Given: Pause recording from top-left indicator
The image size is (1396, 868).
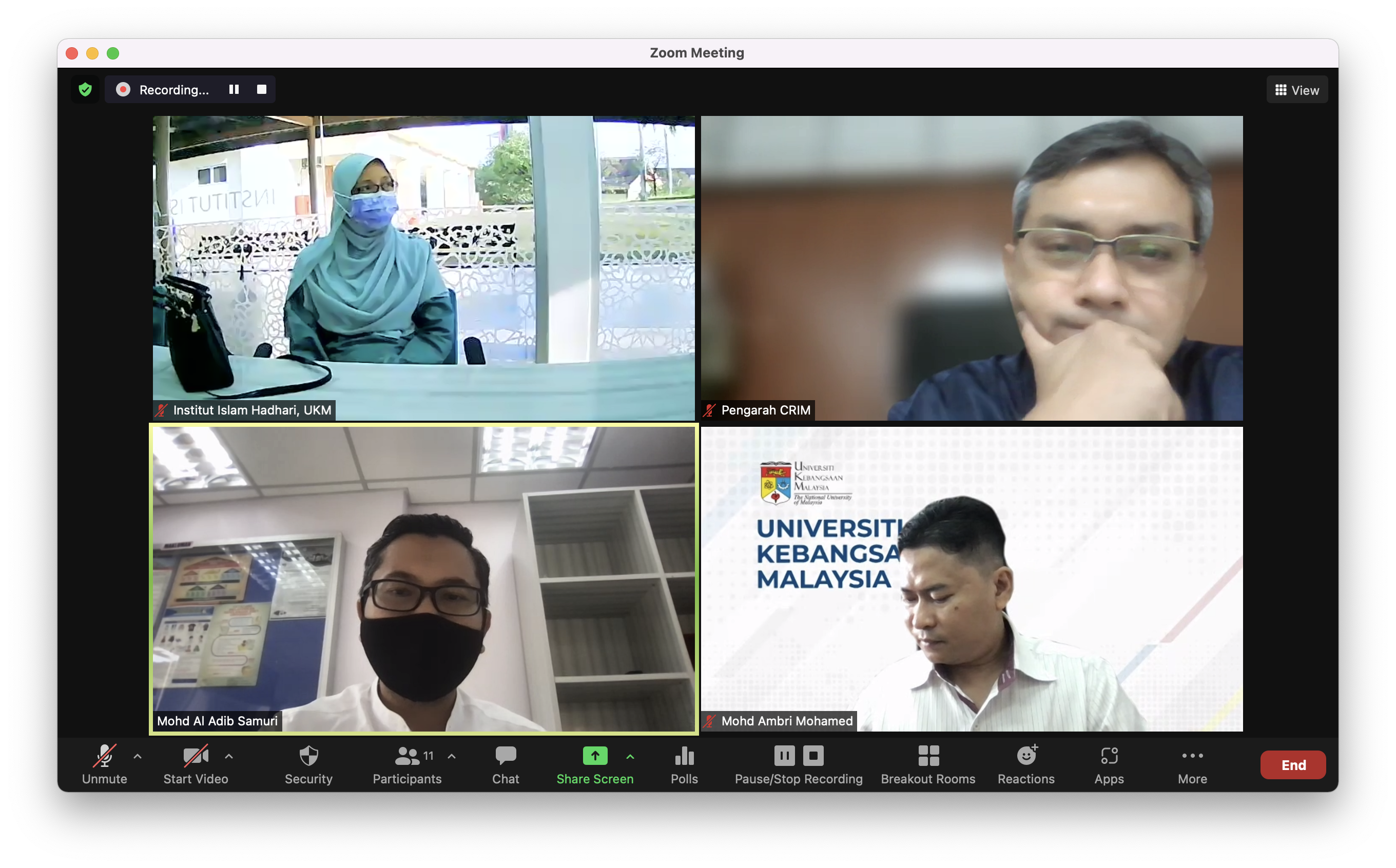Looking at the screenshot, I should pyautogui.click(x=234, y=90).
